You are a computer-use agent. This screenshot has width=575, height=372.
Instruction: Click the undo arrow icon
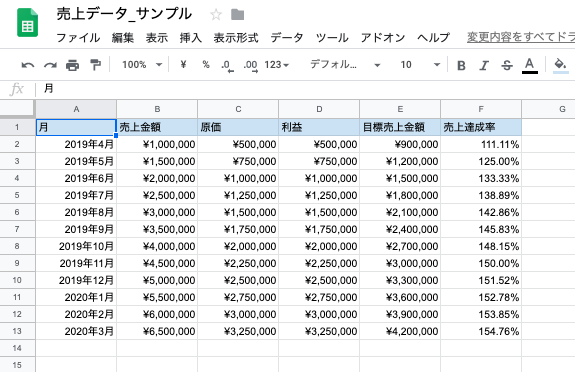tap(28, 65)
